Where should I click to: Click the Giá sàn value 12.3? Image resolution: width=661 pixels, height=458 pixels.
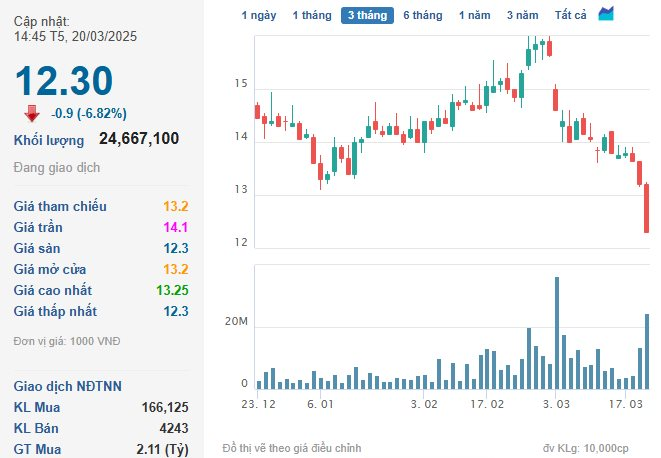(x=176, y=248)
